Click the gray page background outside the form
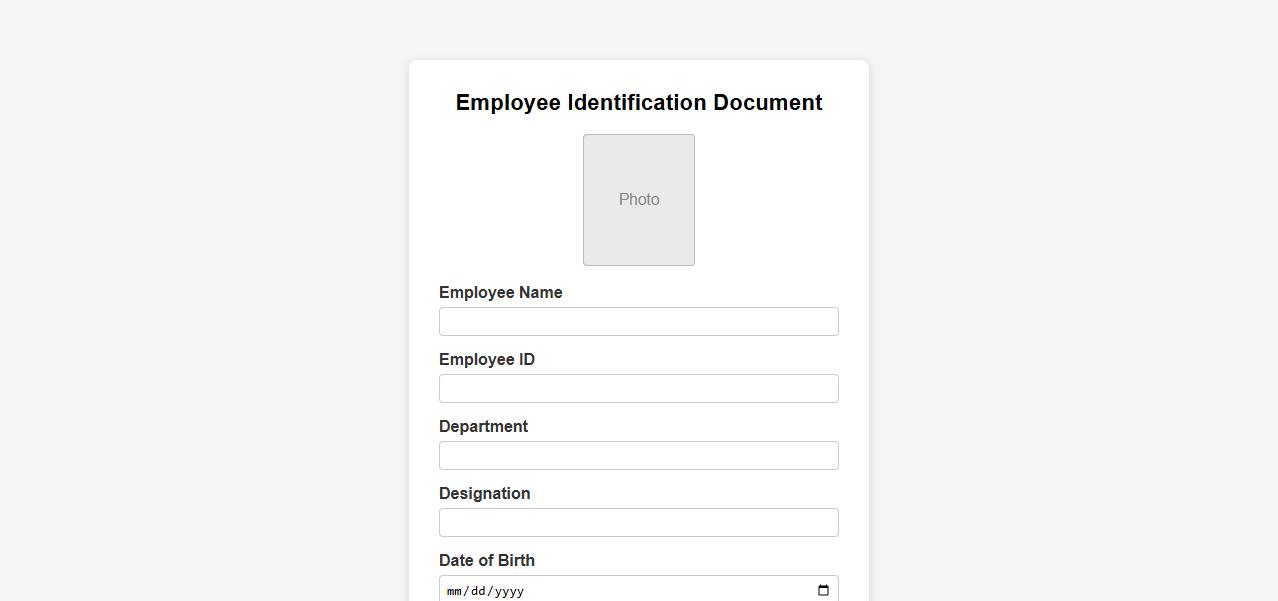Screen dimensions: 1278x601 tap(200, 300)
